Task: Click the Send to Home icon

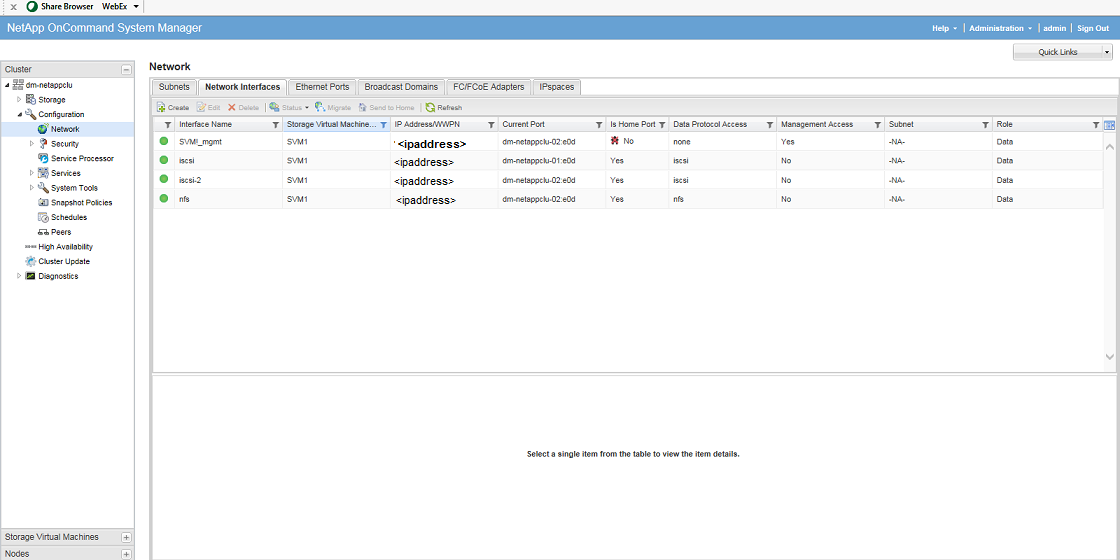Action: (363, 107)
